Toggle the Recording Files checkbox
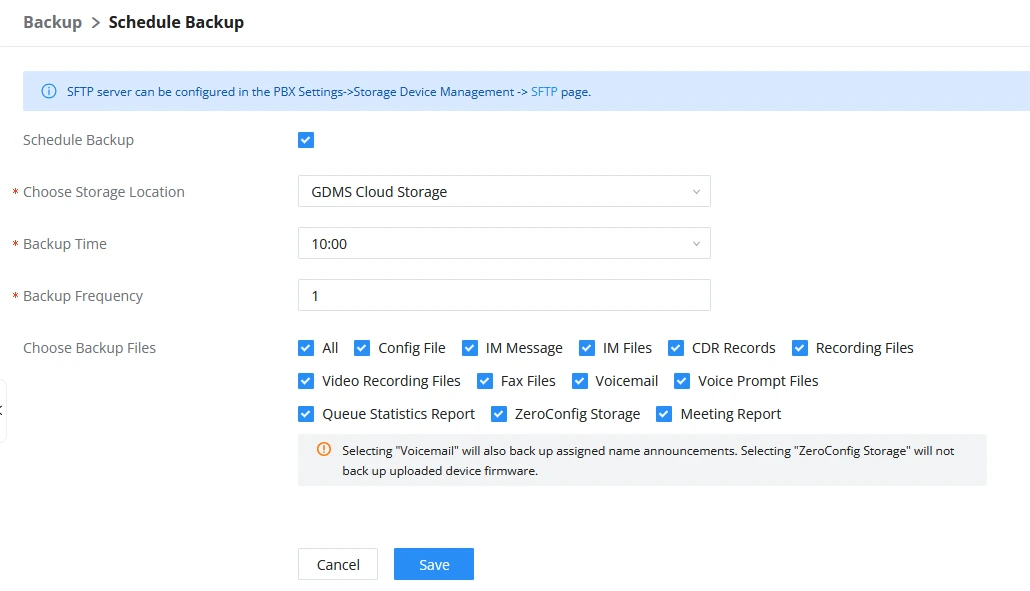The width and height of the screenshot is (1030, 591). click(799, 348)
